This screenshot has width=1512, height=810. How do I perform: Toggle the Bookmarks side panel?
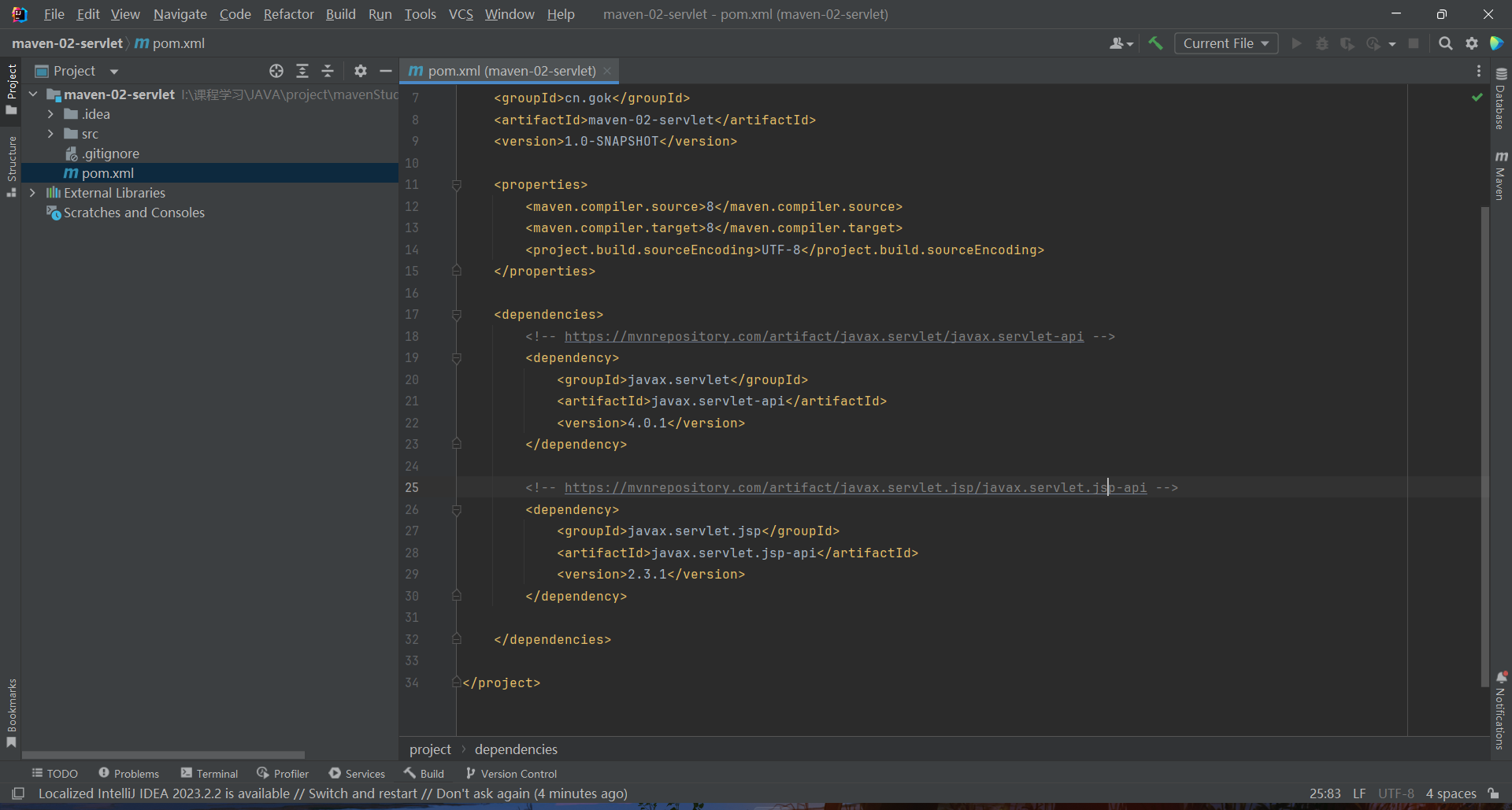click(x=11, y=712)
